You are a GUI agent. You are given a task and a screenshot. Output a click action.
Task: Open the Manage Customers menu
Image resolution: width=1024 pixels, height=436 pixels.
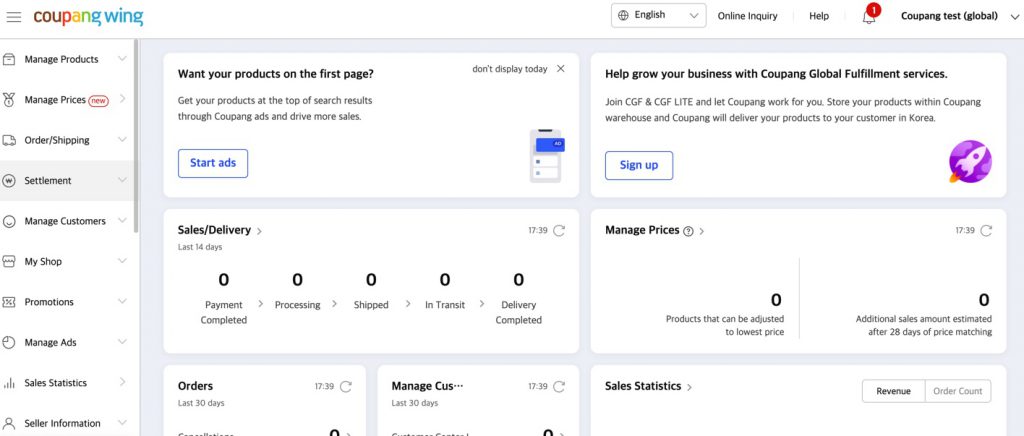click(x=67, y=221)
